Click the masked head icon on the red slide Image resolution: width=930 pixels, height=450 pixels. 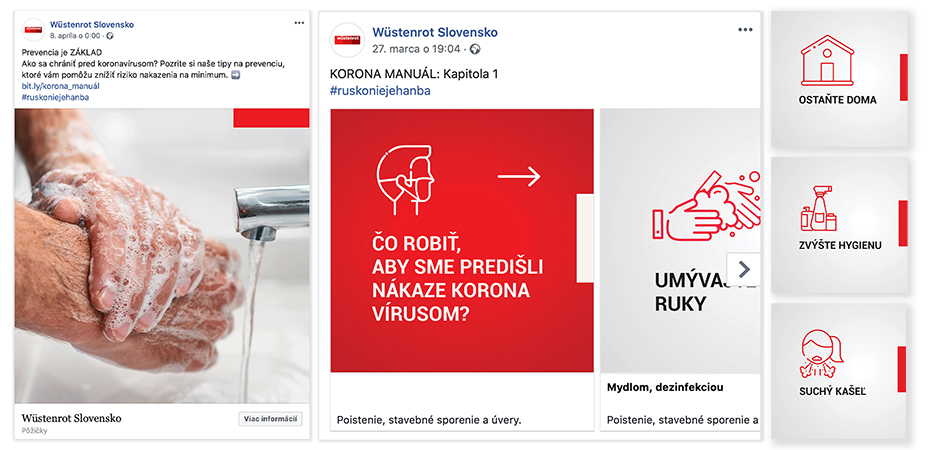click(406, 181)
